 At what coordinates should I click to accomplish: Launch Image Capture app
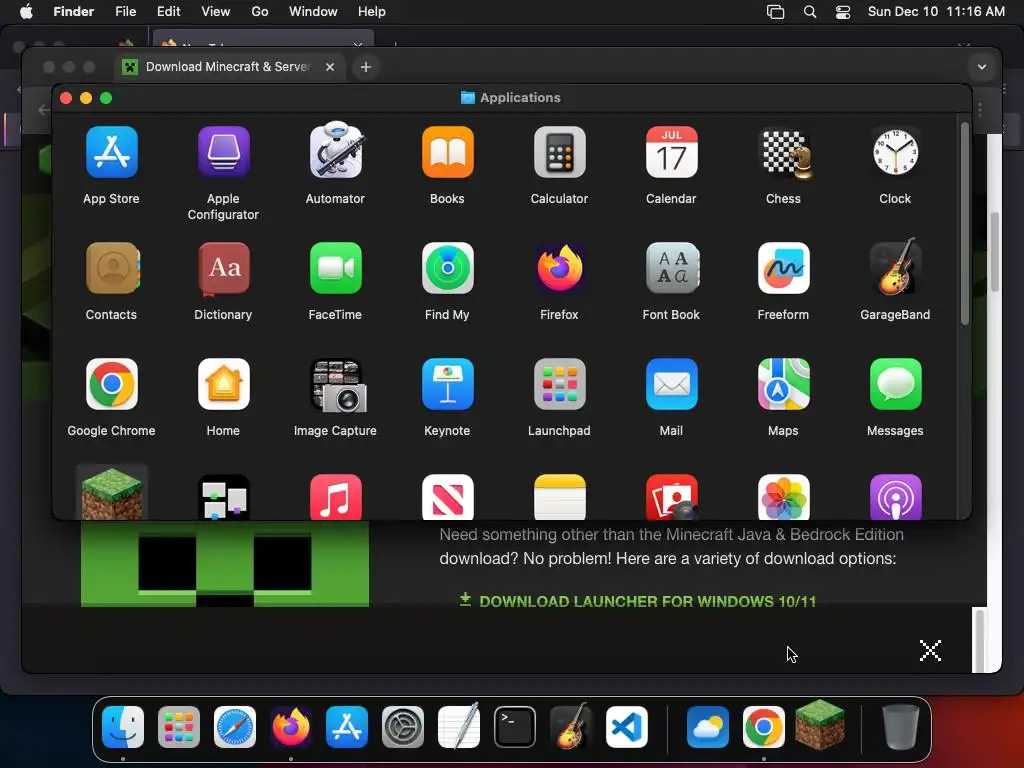pos(338,385)
